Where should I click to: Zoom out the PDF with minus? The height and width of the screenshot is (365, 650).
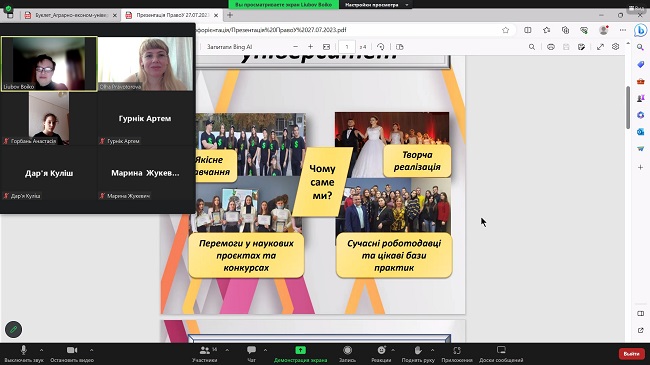tap(295, 47)
